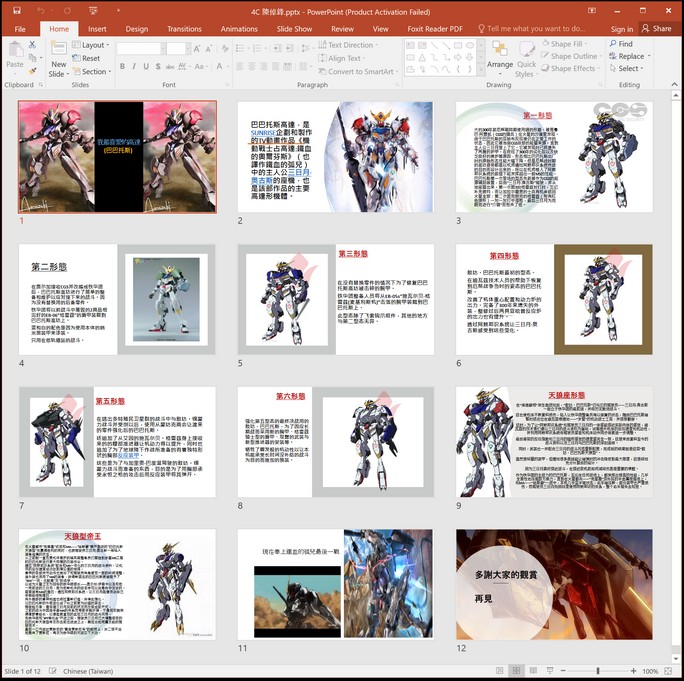Click the Reset slide button
The width and height of the screenshot is (684, 681).
86,58
